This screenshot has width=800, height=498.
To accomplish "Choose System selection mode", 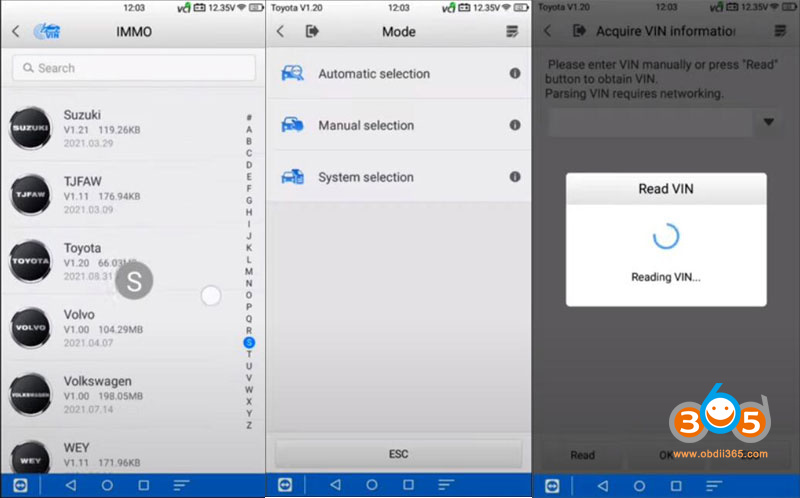I will click(x=399, y=177).
